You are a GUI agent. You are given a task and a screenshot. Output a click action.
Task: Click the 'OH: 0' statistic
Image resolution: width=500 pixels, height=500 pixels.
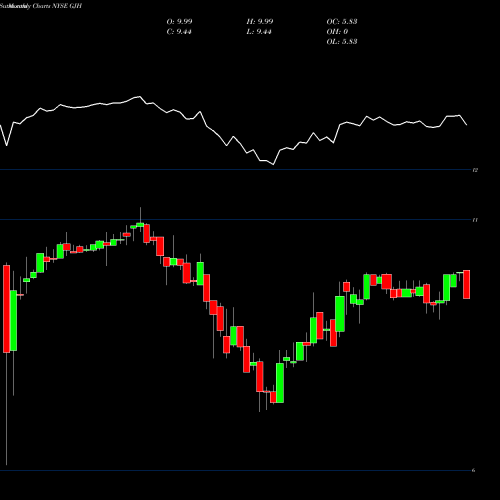[337, 32]
